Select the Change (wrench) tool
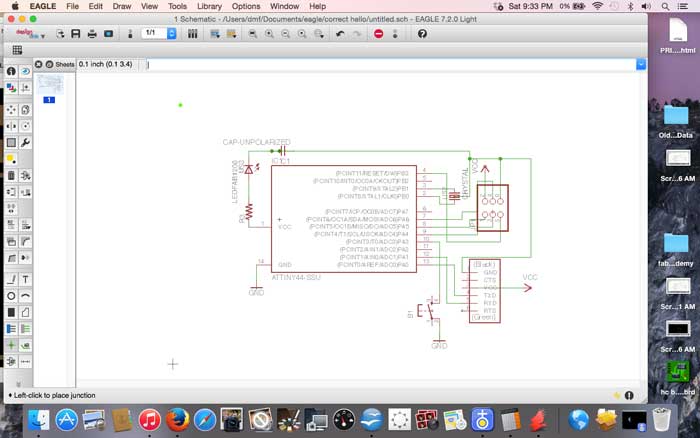Viewport: 700px width, 438px height. pos(25,143)
